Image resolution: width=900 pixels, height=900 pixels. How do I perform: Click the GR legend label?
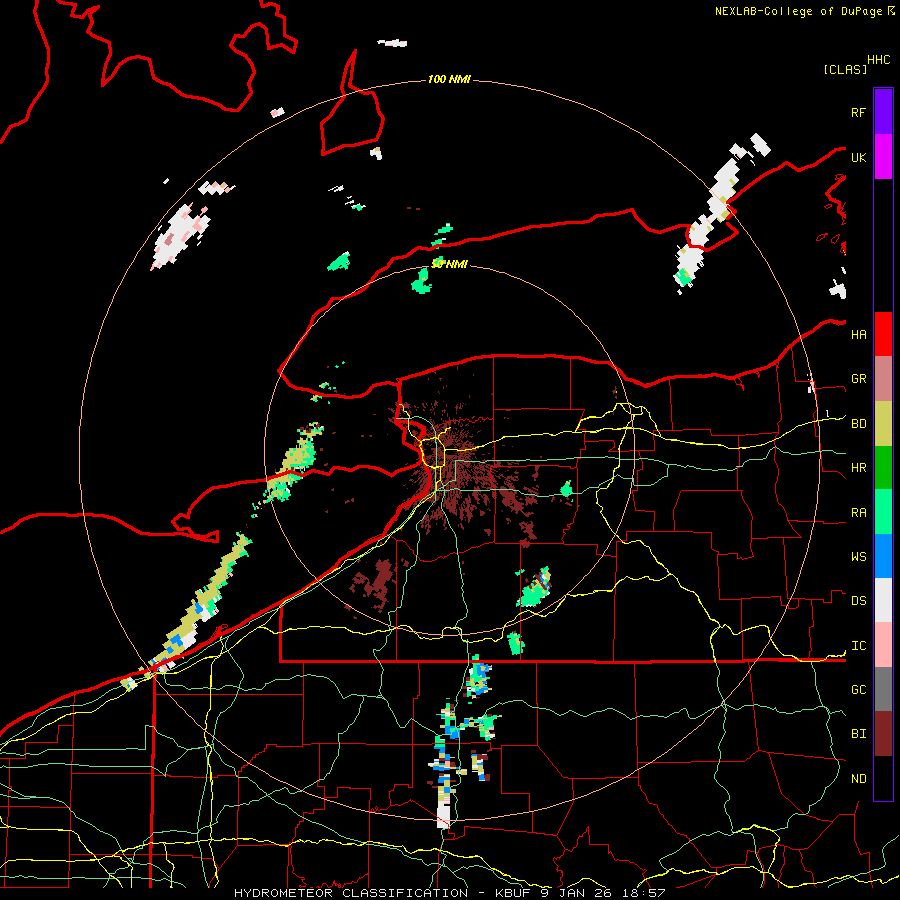tap(858, 379)
